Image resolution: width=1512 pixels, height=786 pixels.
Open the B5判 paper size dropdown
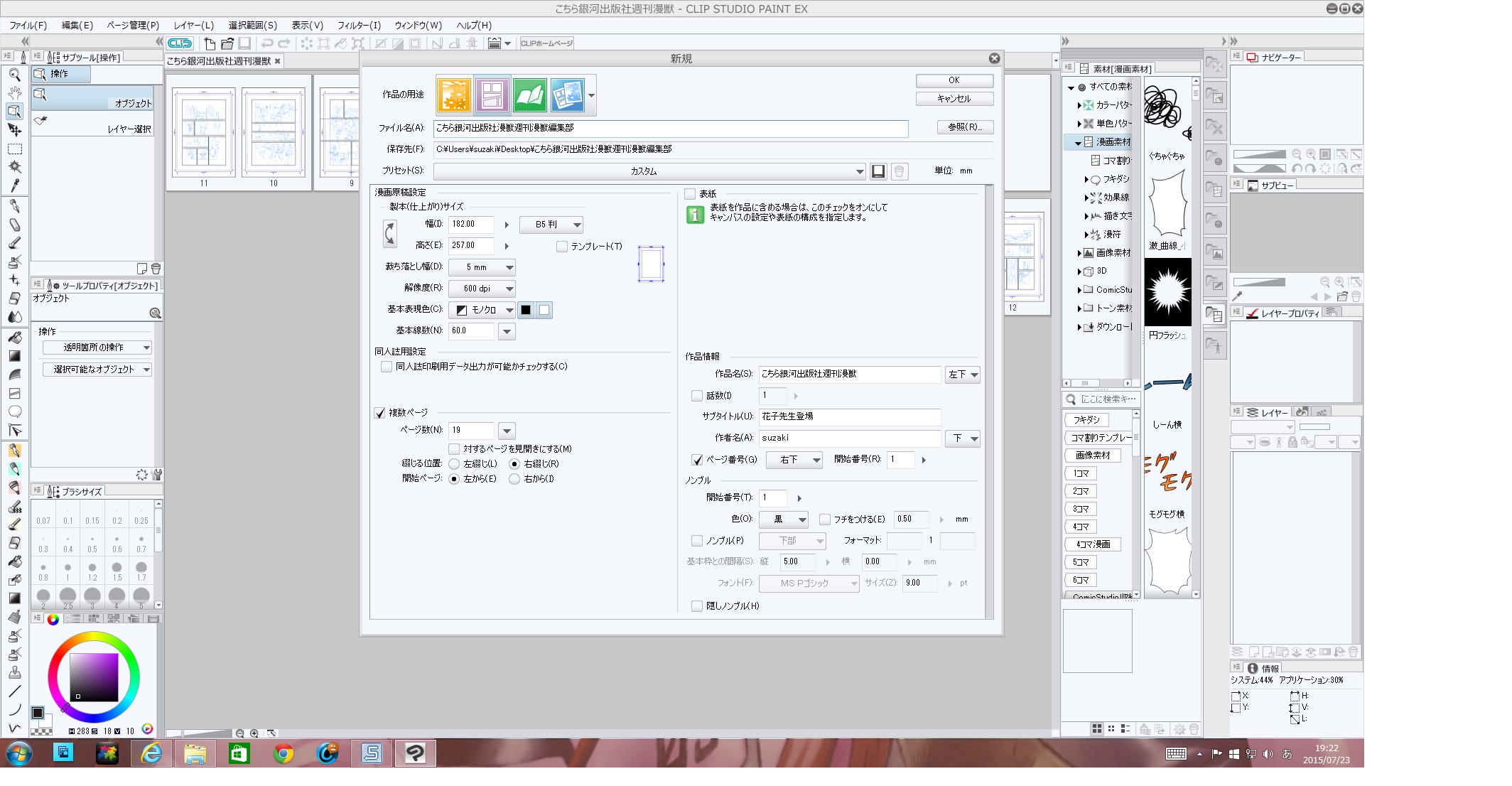coord(551,225)
